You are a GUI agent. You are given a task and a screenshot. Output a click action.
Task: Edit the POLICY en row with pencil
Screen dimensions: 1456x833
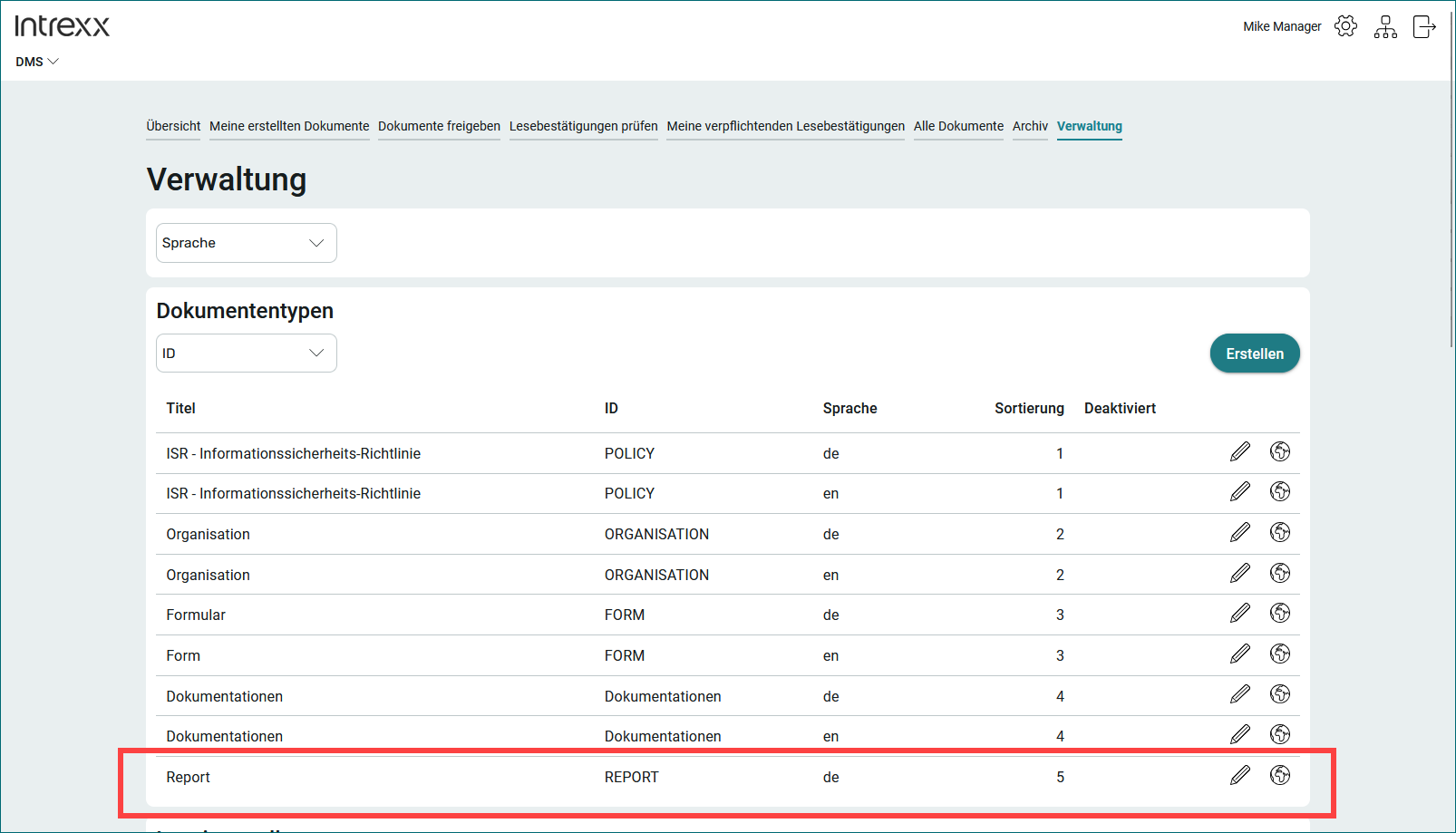point(1240,491)
